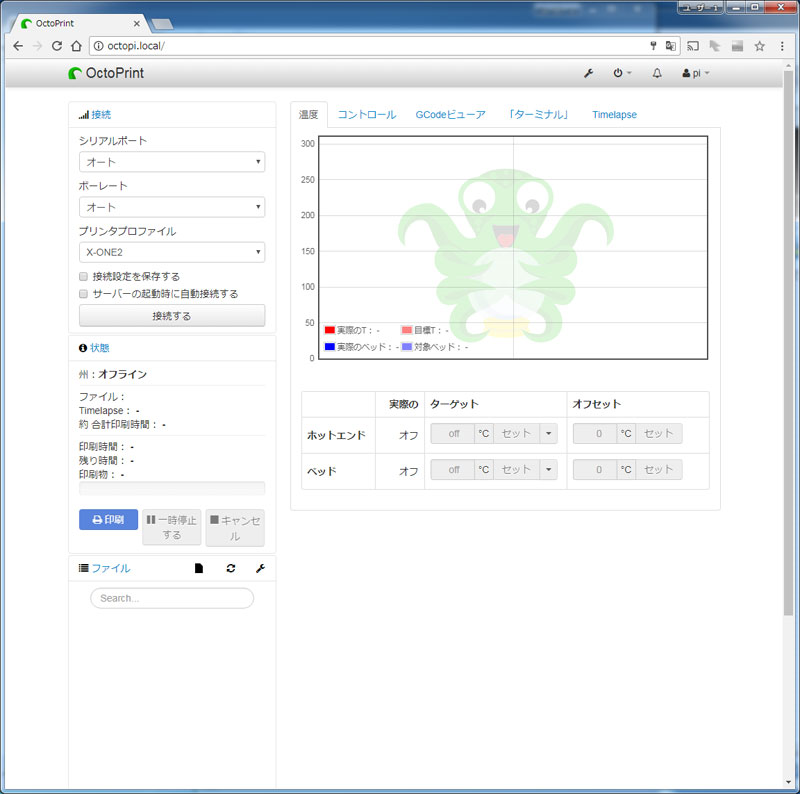Click the vertical page scrollbar
The image size is (800, 794).
(x=788, y=343)
